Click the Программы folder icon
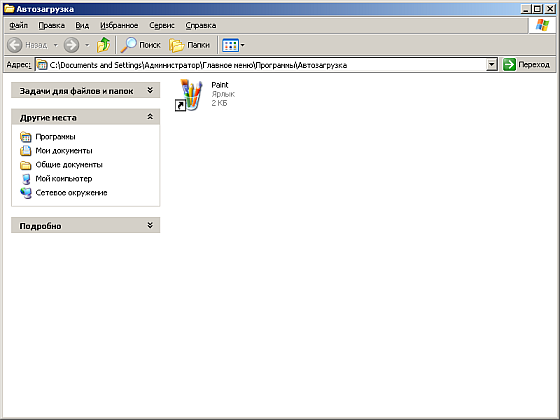This screenshot has height=420, width=560. pyautogui.click(x=26, y=137)
